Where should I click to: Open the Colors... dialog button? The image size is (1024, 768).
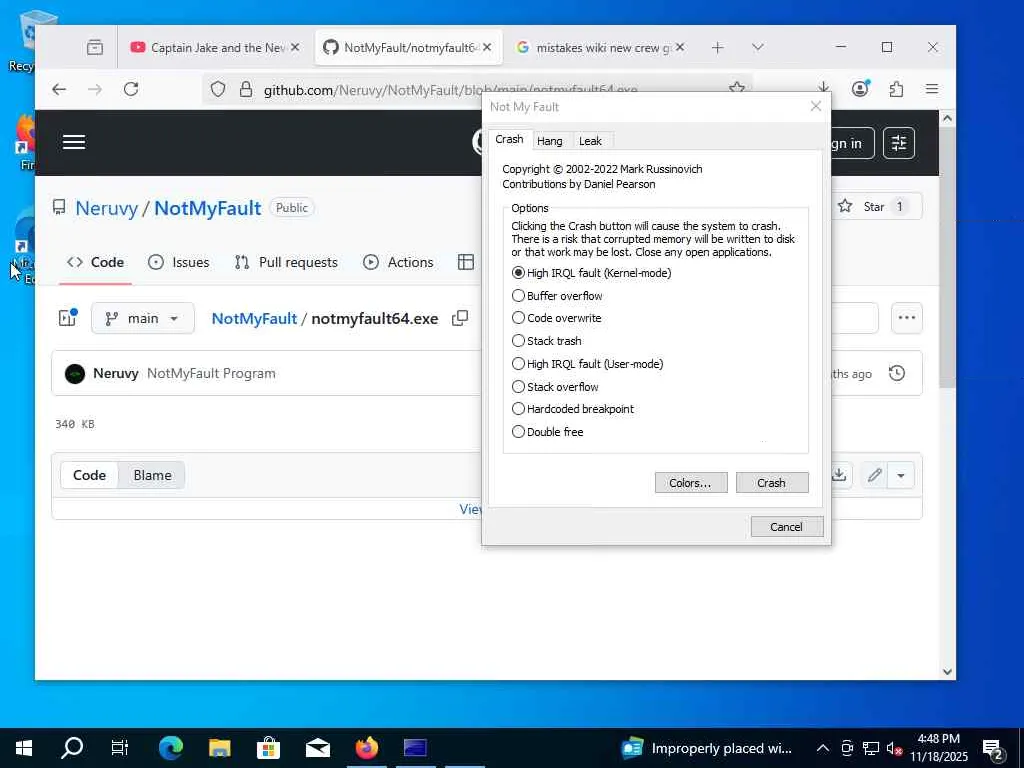[690, 483]
